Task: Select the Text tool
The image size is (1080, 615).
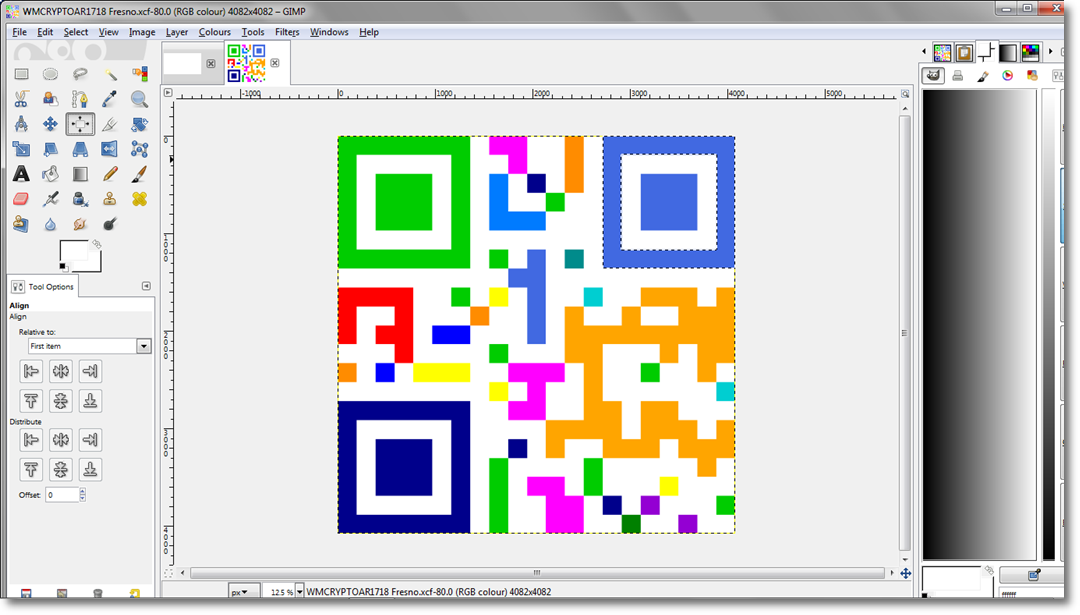Action: (x=21, y=174)
